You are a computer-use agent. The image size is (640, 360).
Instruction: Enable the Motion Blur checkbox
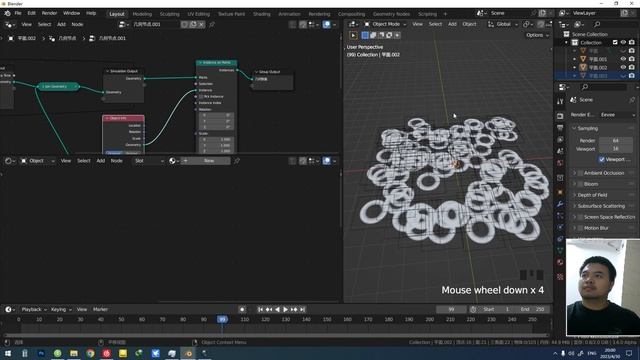(580, 228)
